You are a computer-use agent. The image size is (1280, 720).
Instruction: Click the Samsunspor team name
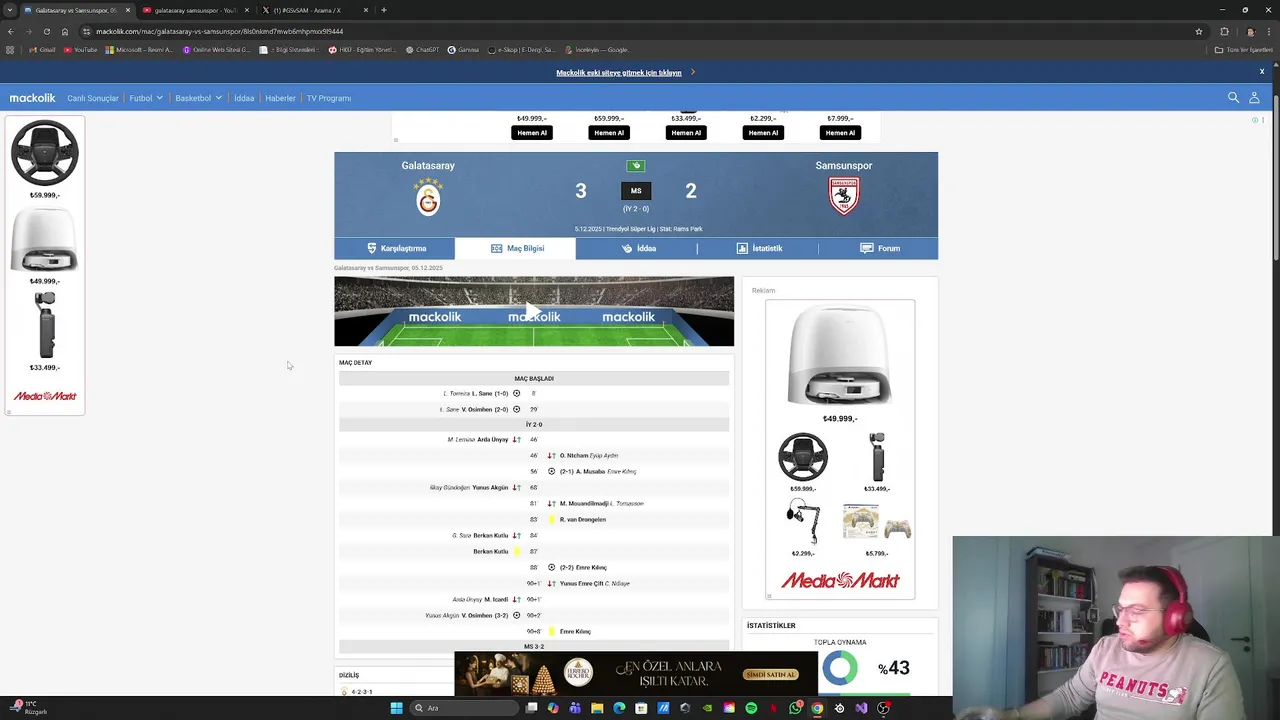point(844,165)
